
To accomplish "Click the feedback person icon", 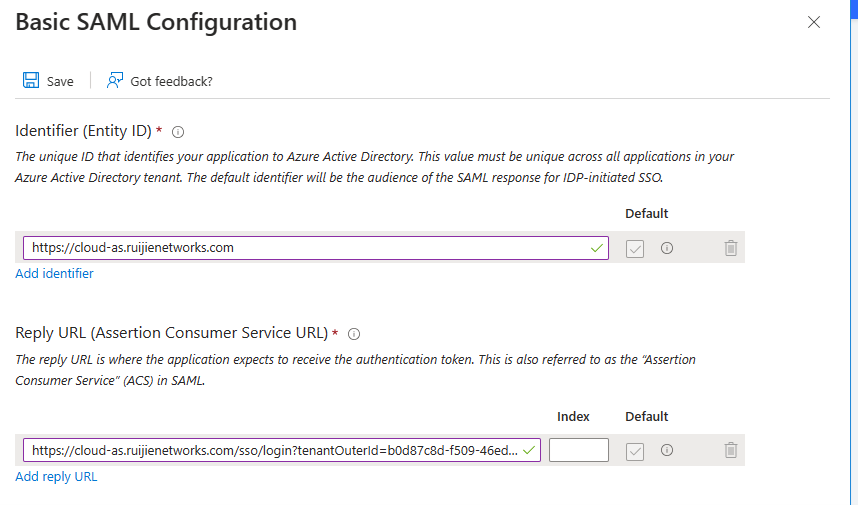I will tap(115, 80).
